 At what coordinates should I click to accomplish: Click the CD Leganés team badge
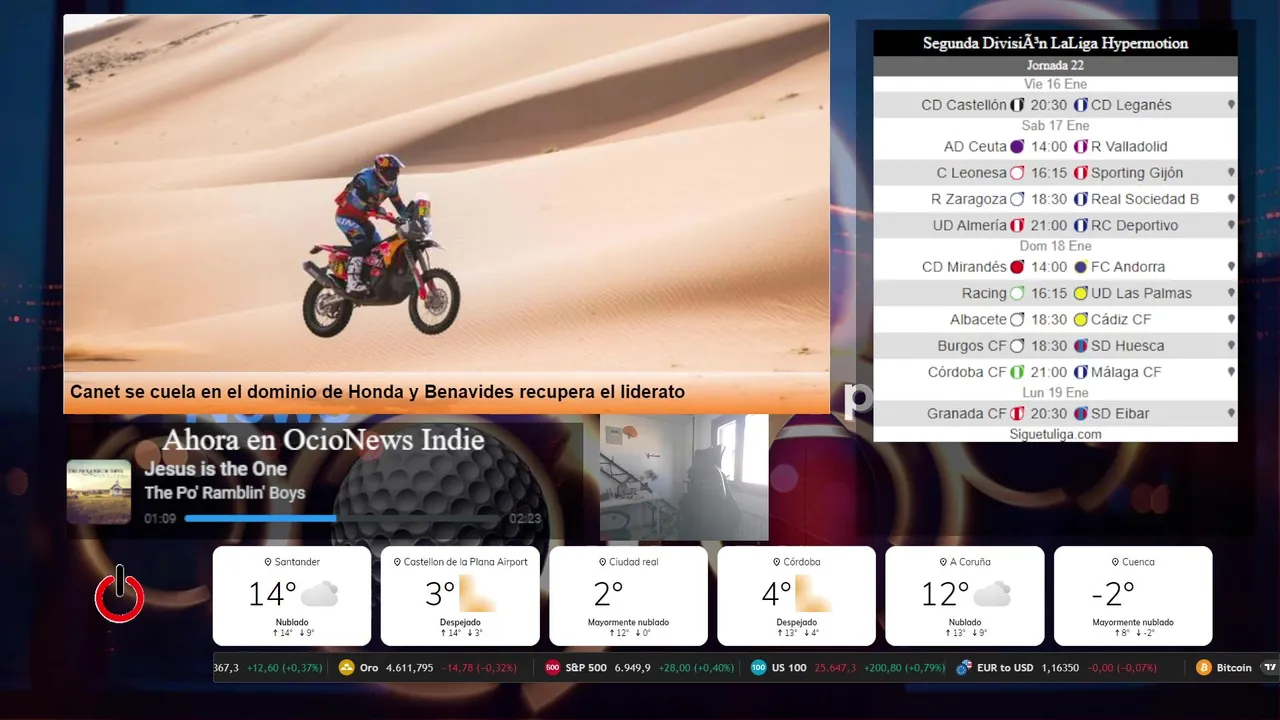pos(1081,105)
